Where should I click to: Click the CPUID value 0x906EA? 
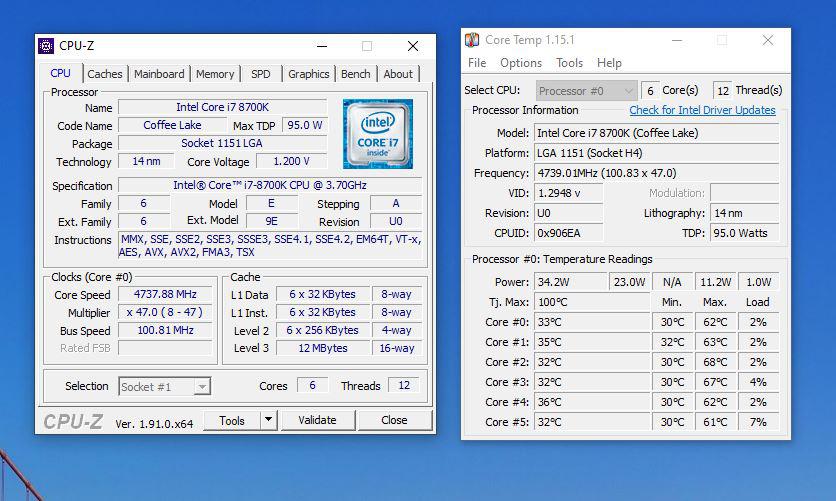tap(568, 233)
